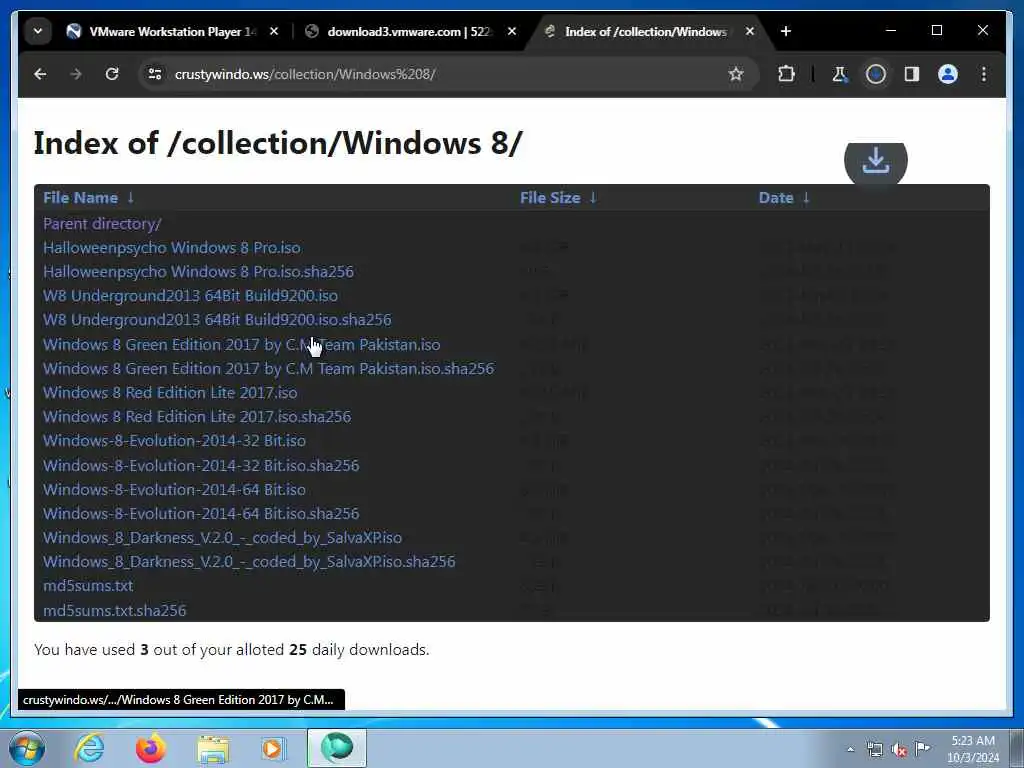Open Windows 8 Red Edition Lite 2017.iso.sha256
Viewport: 1024px width, 768px height.
click(x=197, y=417)
